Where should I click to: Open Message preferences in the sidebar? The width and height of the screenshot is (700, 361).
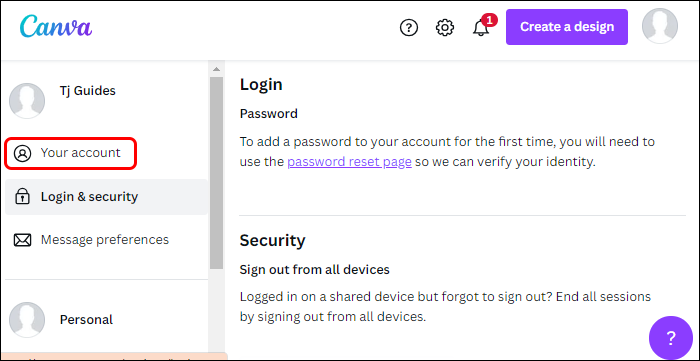(106, 240)
